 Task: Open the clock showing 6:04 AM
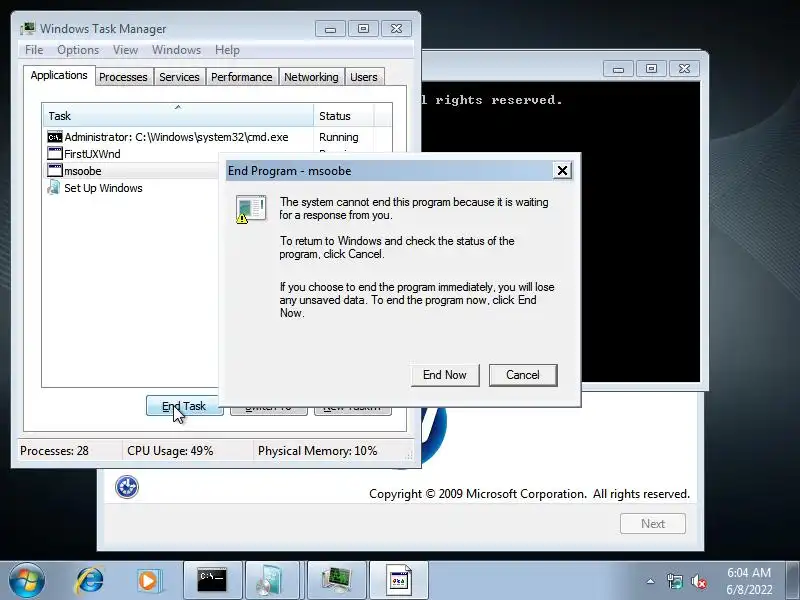(749, 581)
